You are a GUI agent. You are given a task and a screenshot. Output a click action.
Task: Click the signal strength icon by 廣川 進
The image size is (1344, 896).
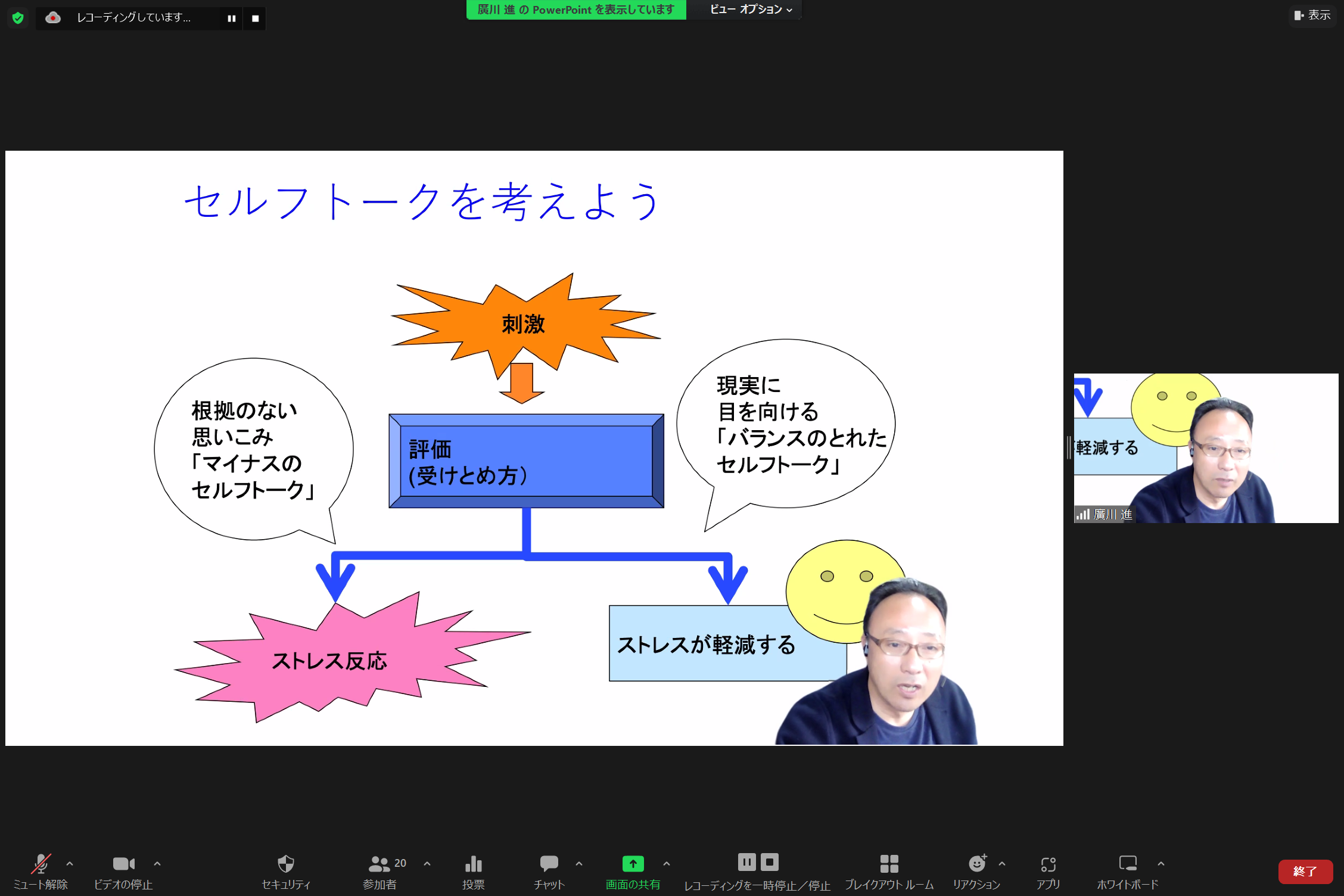pyautogui.click(x=1082, y=514)
